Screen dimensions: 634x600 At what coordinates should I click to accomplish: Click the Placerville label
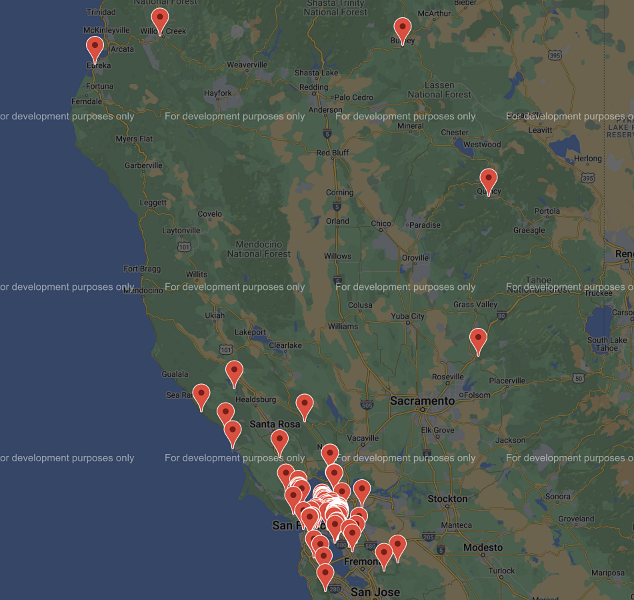(507, 381)
